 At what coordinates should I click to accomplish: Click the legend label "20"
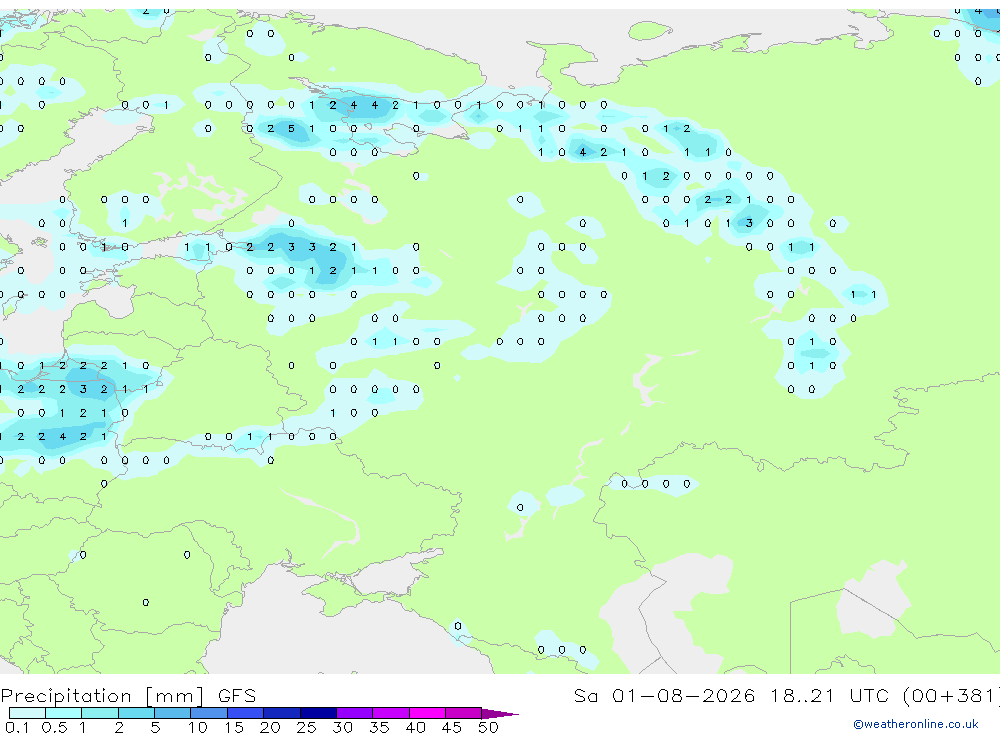point(270,727)
